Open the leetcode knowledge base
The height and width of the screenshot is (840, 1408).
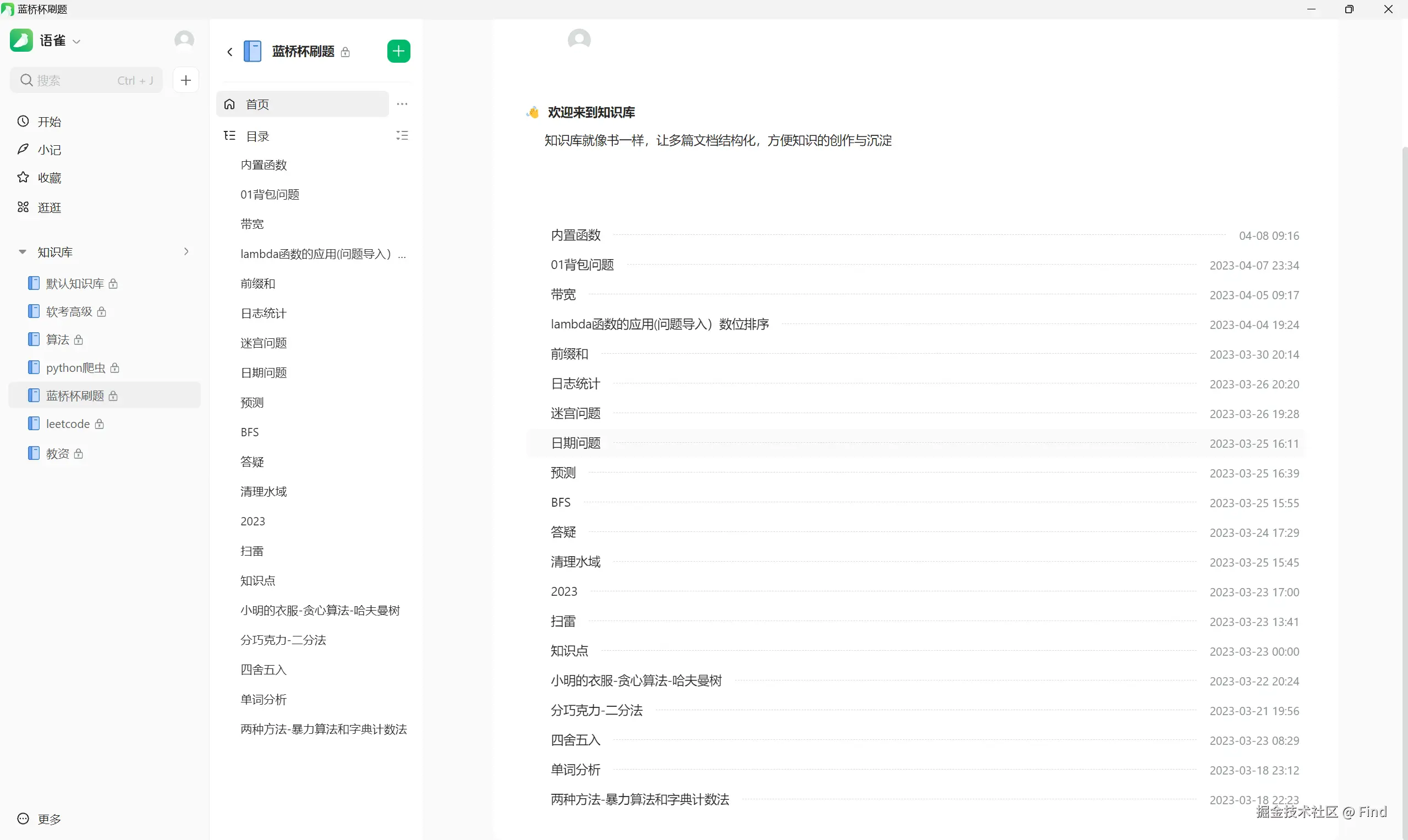pos(67,424)
